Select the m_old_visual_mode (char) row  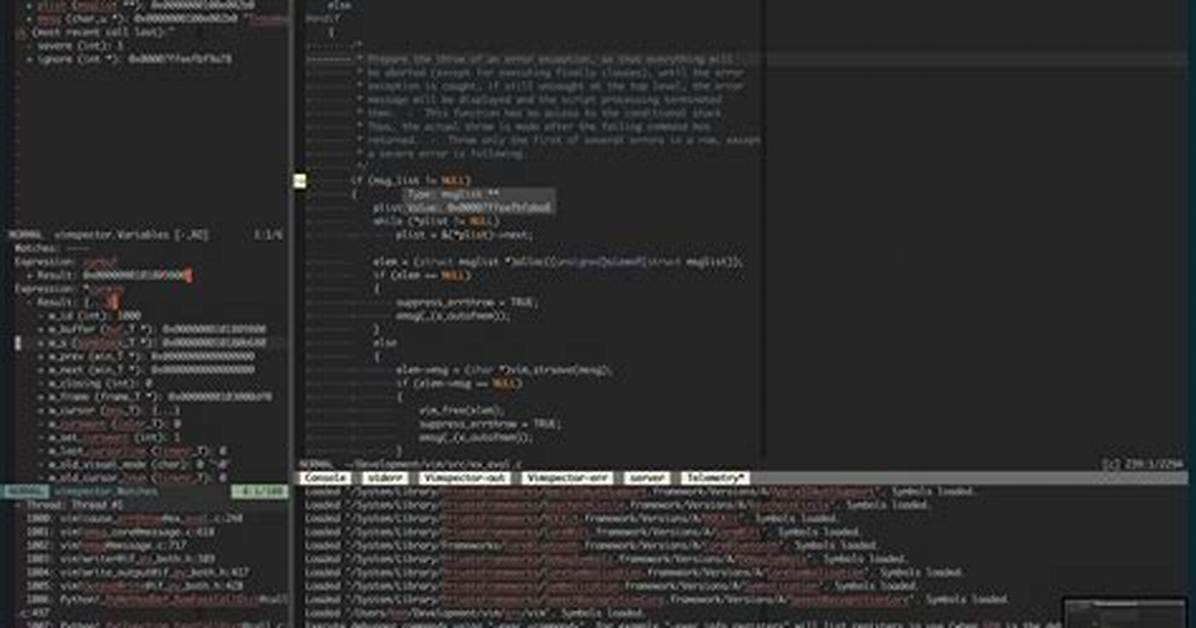pyautogui.click(x=134, y=465)
